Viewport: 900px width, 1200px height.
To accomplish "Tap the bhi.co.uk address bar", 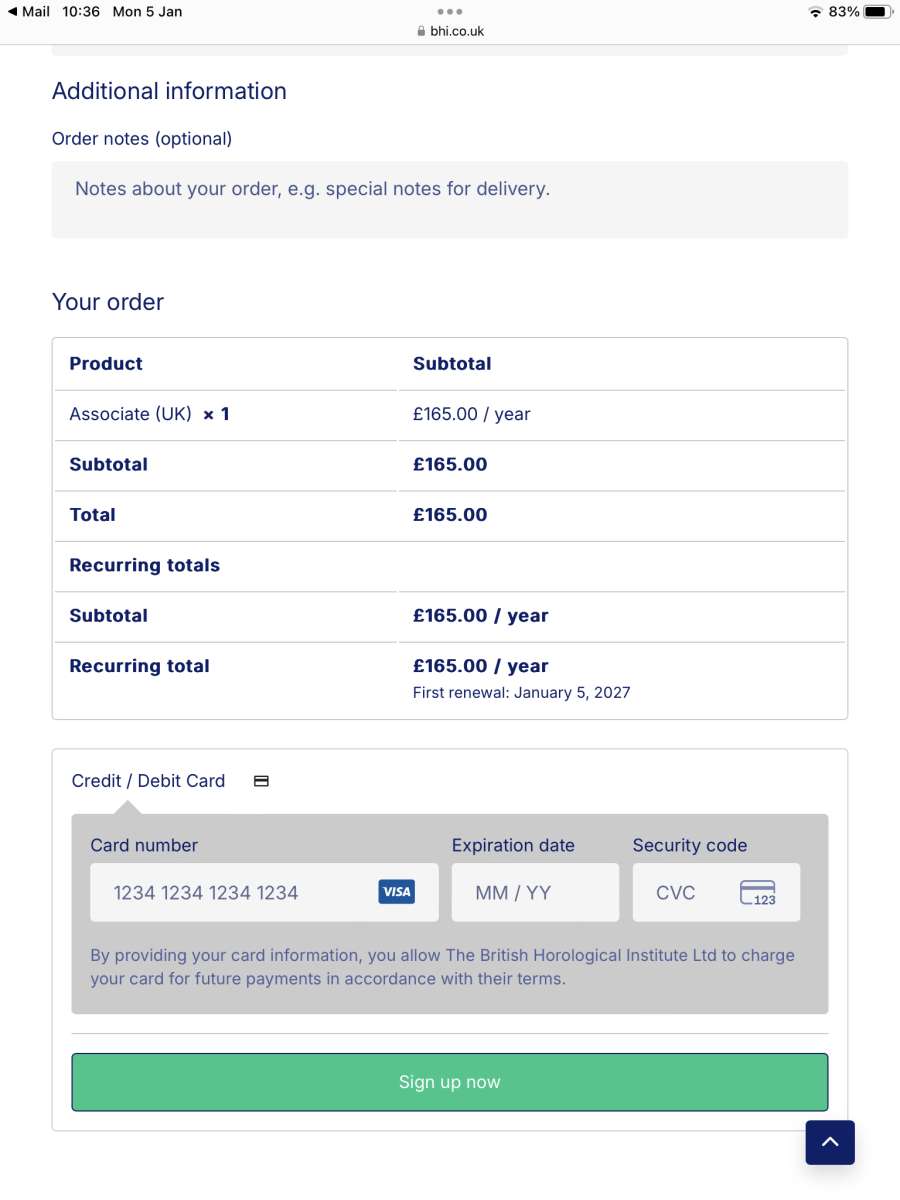I will tap(450, 31).
